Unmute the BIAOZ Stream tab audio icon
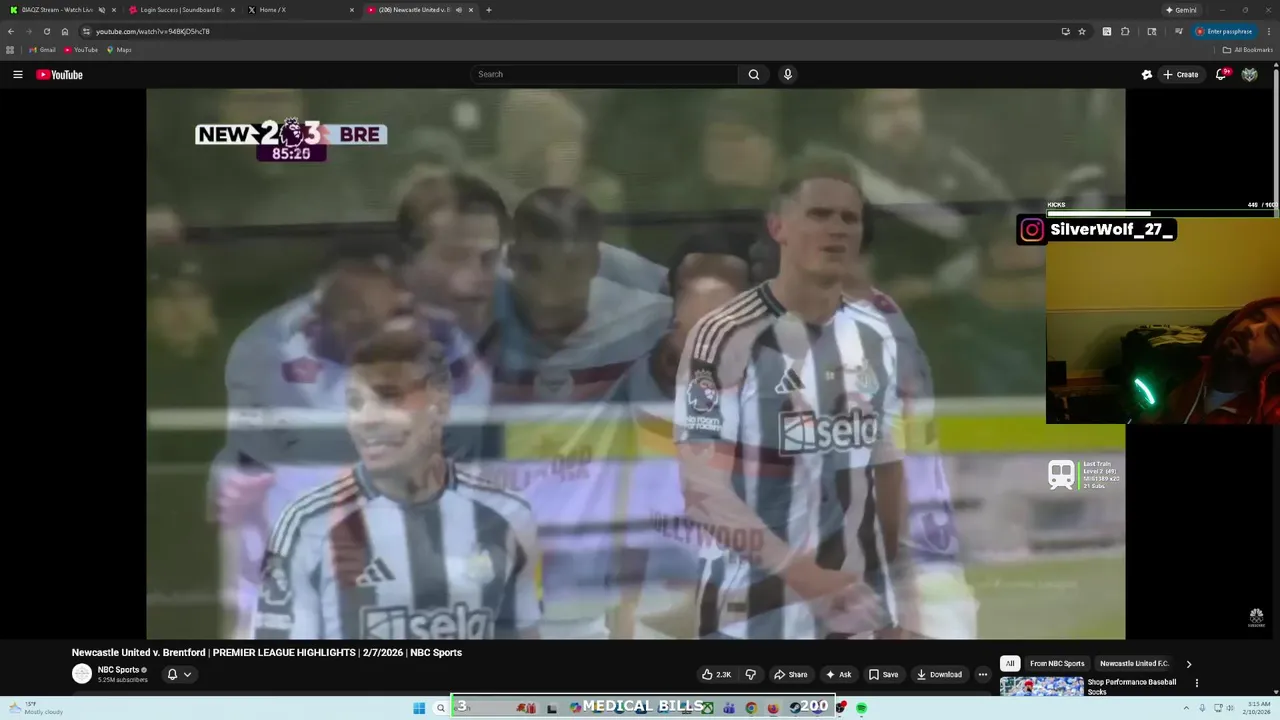1280x720 pixels. tap(101, 10)
